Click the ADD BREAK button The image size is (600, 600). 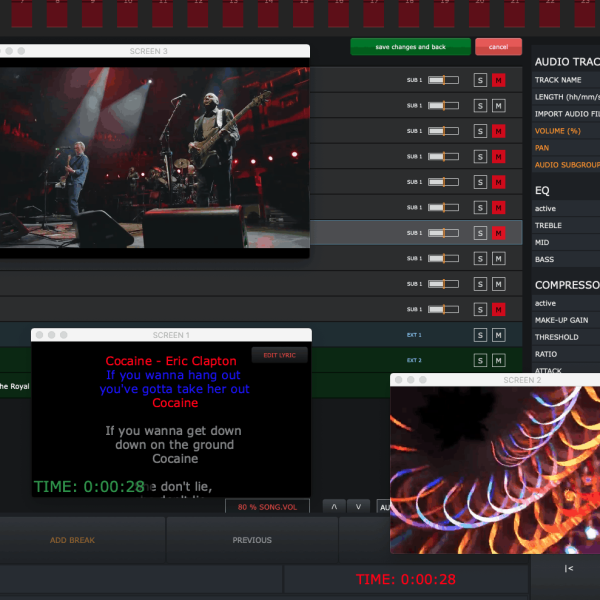[72, 540]
